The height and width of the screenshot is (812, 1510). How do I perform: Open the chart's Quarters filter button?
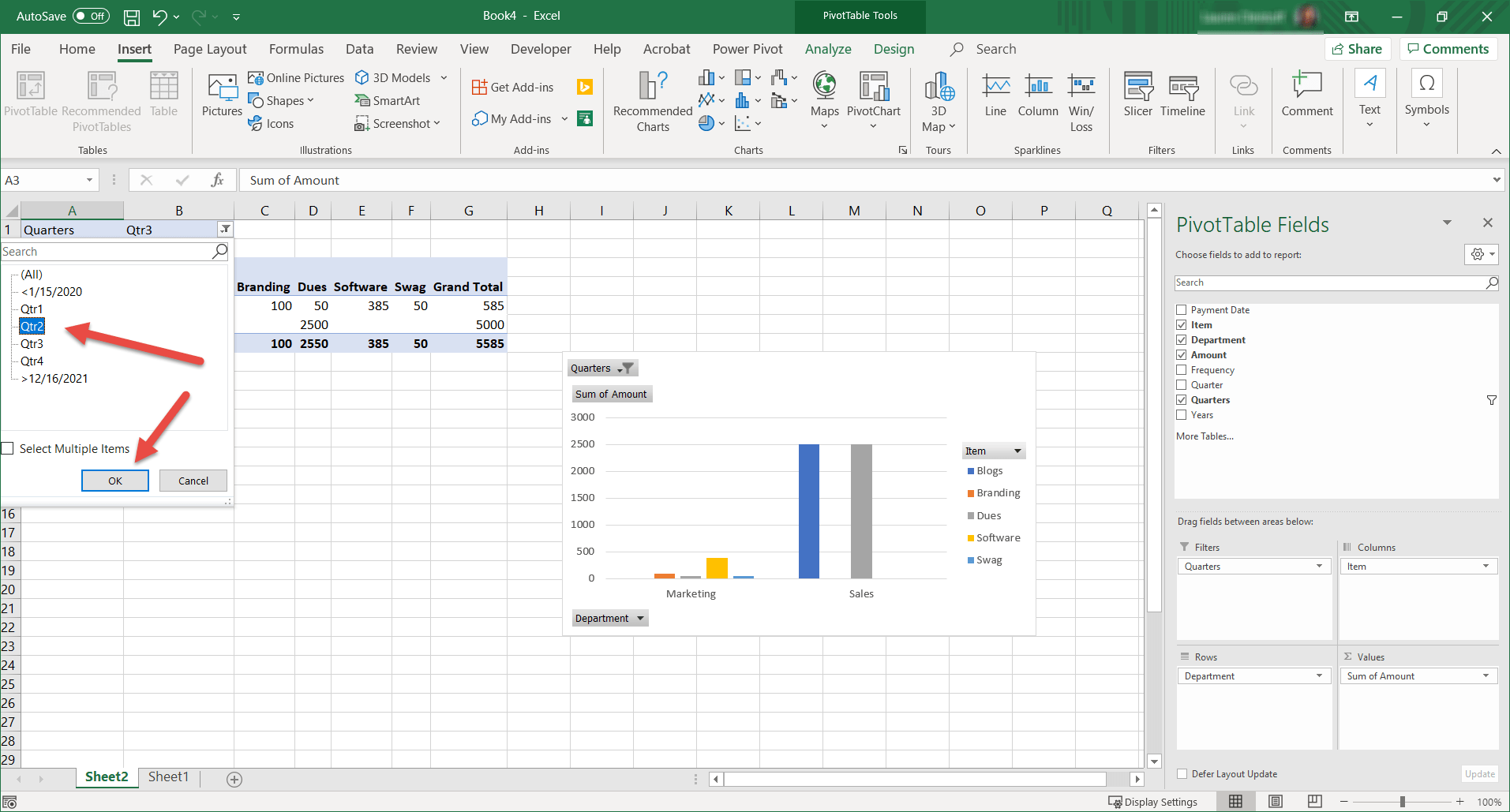click(x=602, y=369)
